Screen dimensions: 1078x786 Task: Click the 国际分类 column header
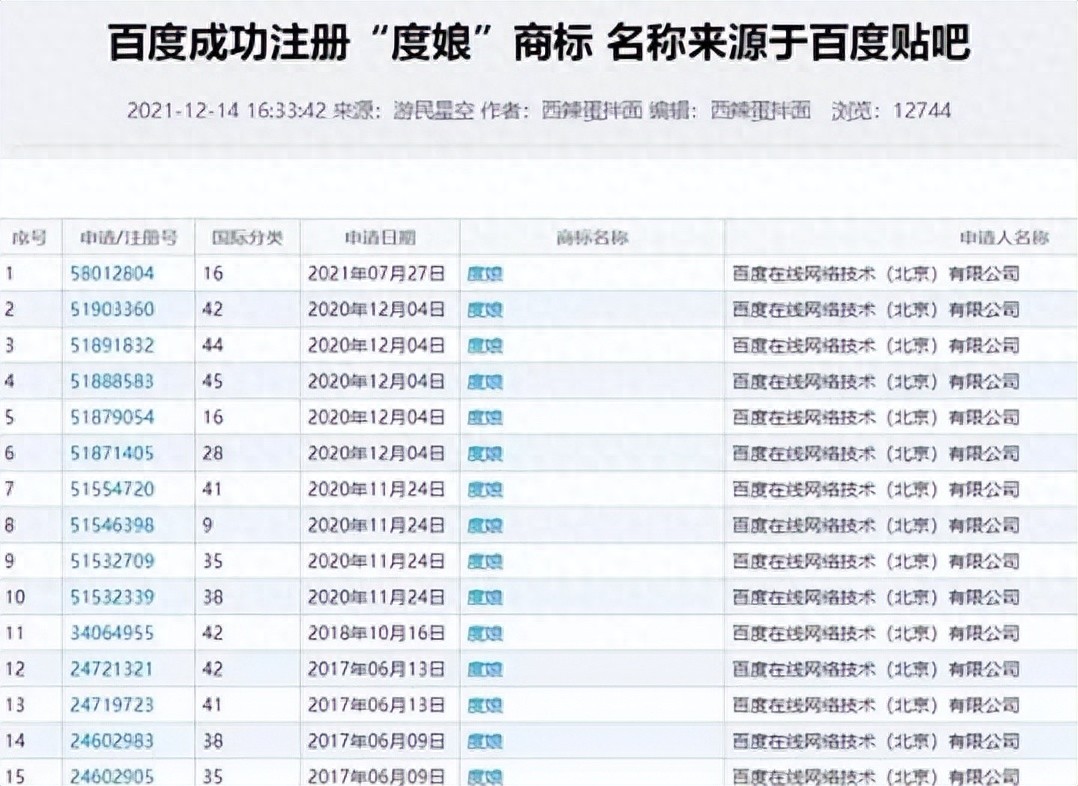248,238
